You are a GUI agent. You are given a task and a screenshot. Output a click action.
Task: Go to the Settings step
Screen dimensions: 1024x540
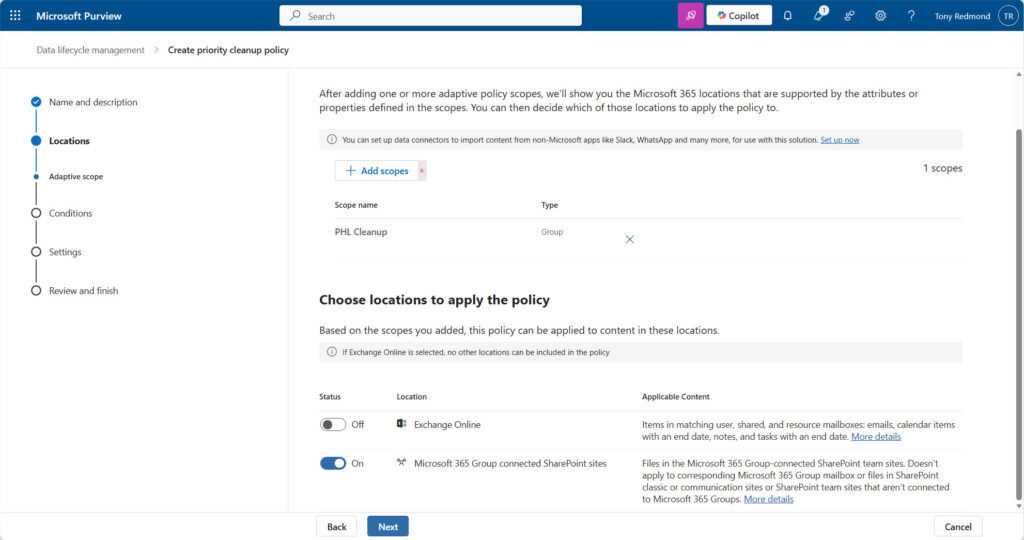point(65,251)
